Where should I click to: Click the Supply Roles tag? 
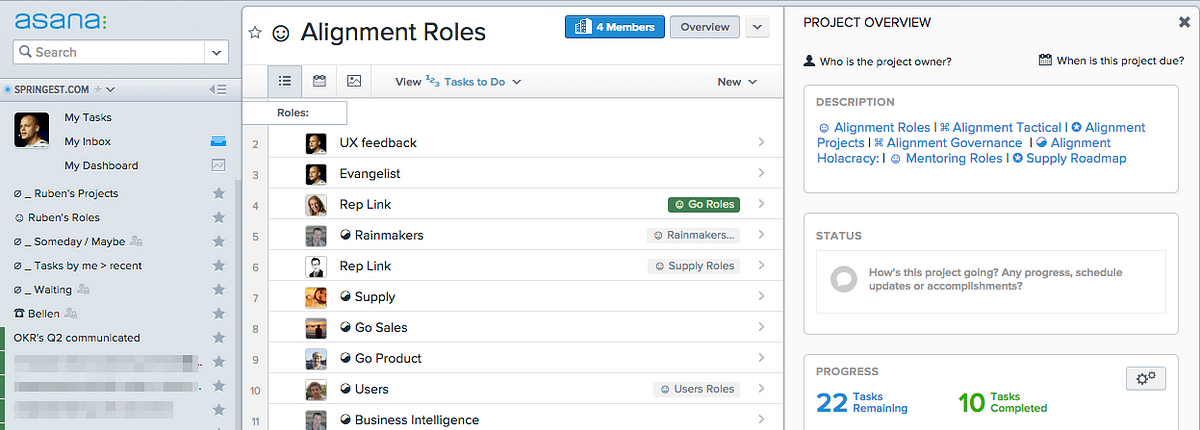(x=694, y=266)
